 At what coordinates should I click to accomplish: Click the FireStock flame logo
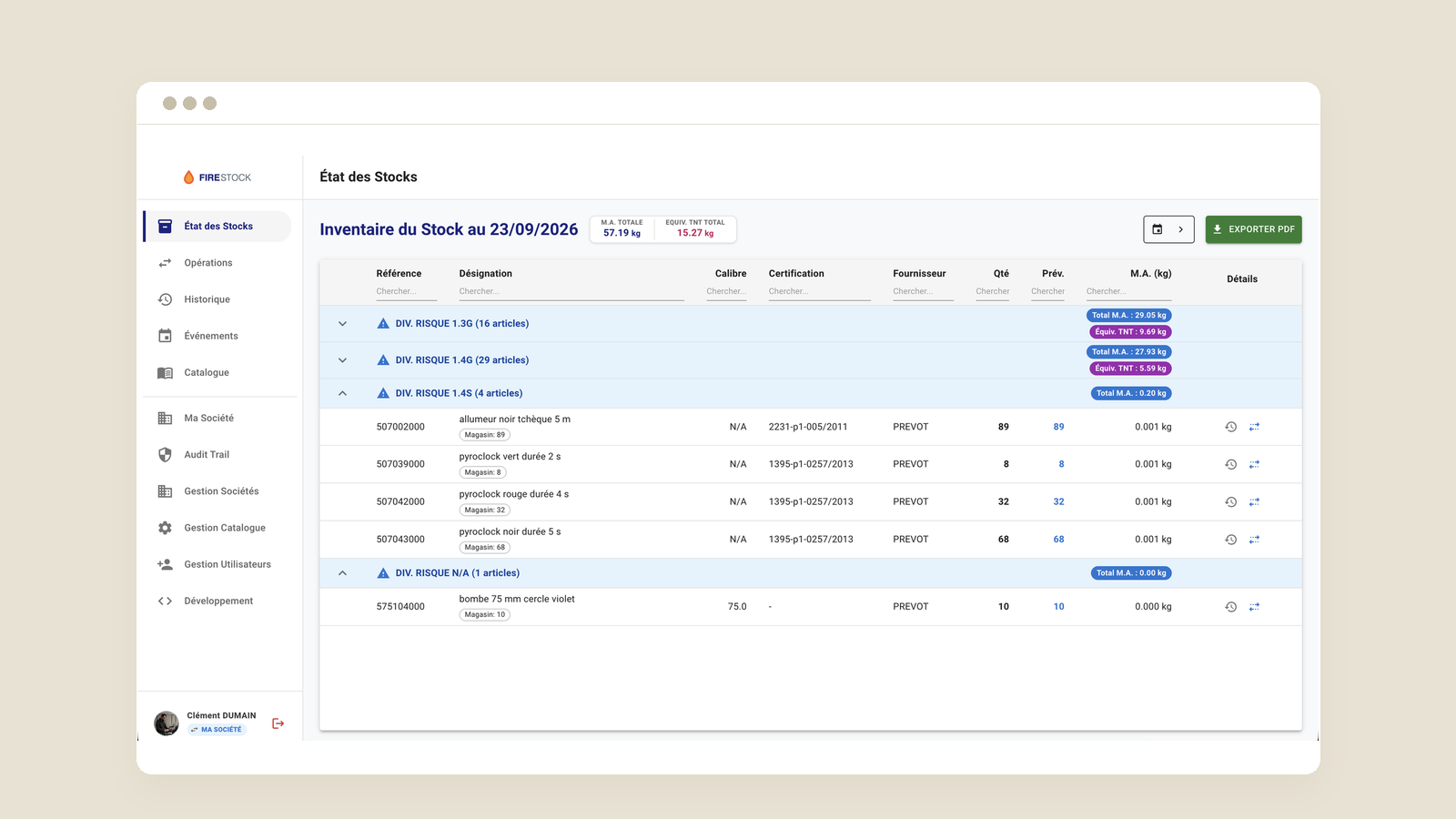189,177
